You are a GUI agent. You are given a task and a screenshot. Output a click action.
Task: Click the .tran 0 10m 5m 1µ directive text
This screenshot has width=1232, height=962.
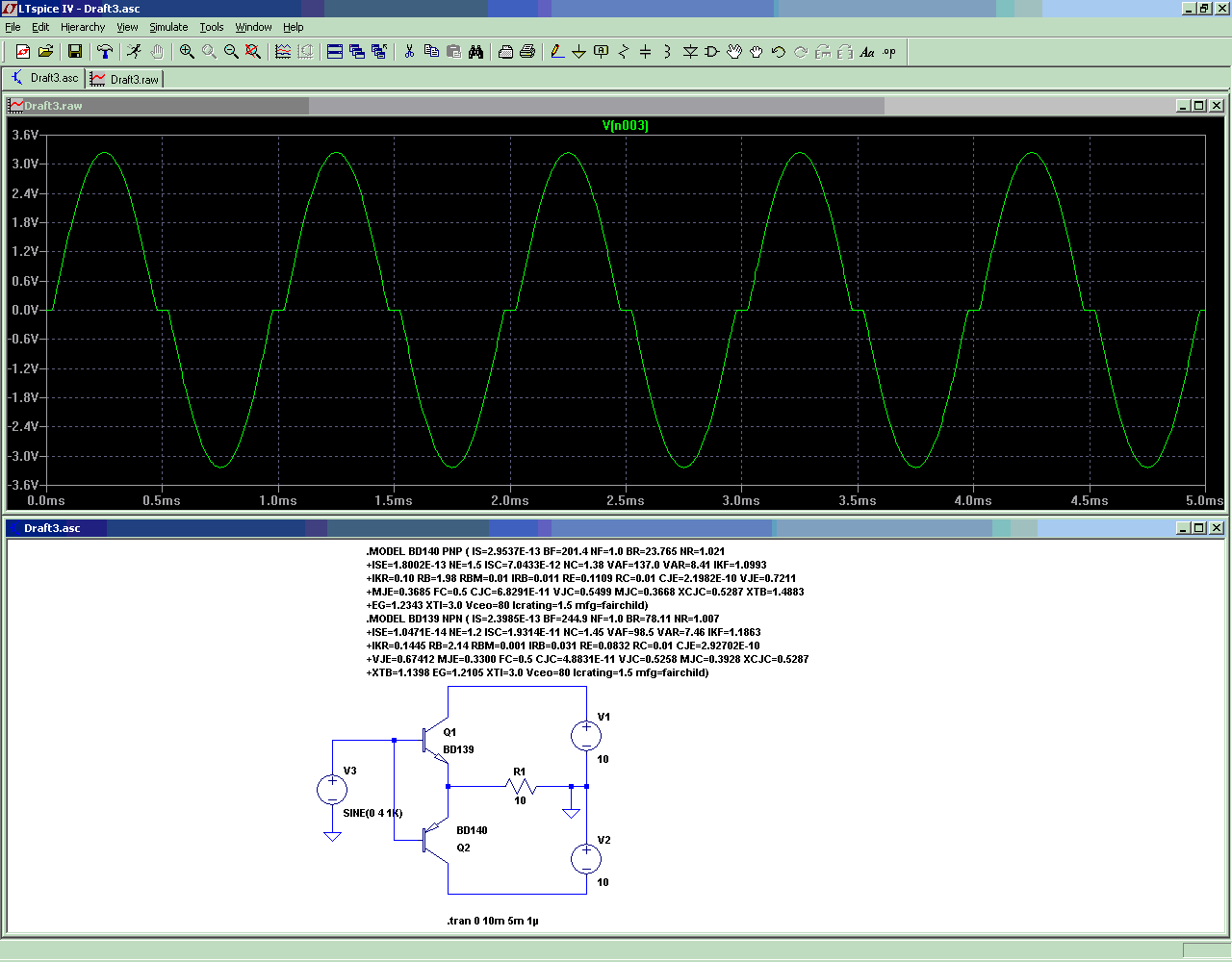click(493, 921)
